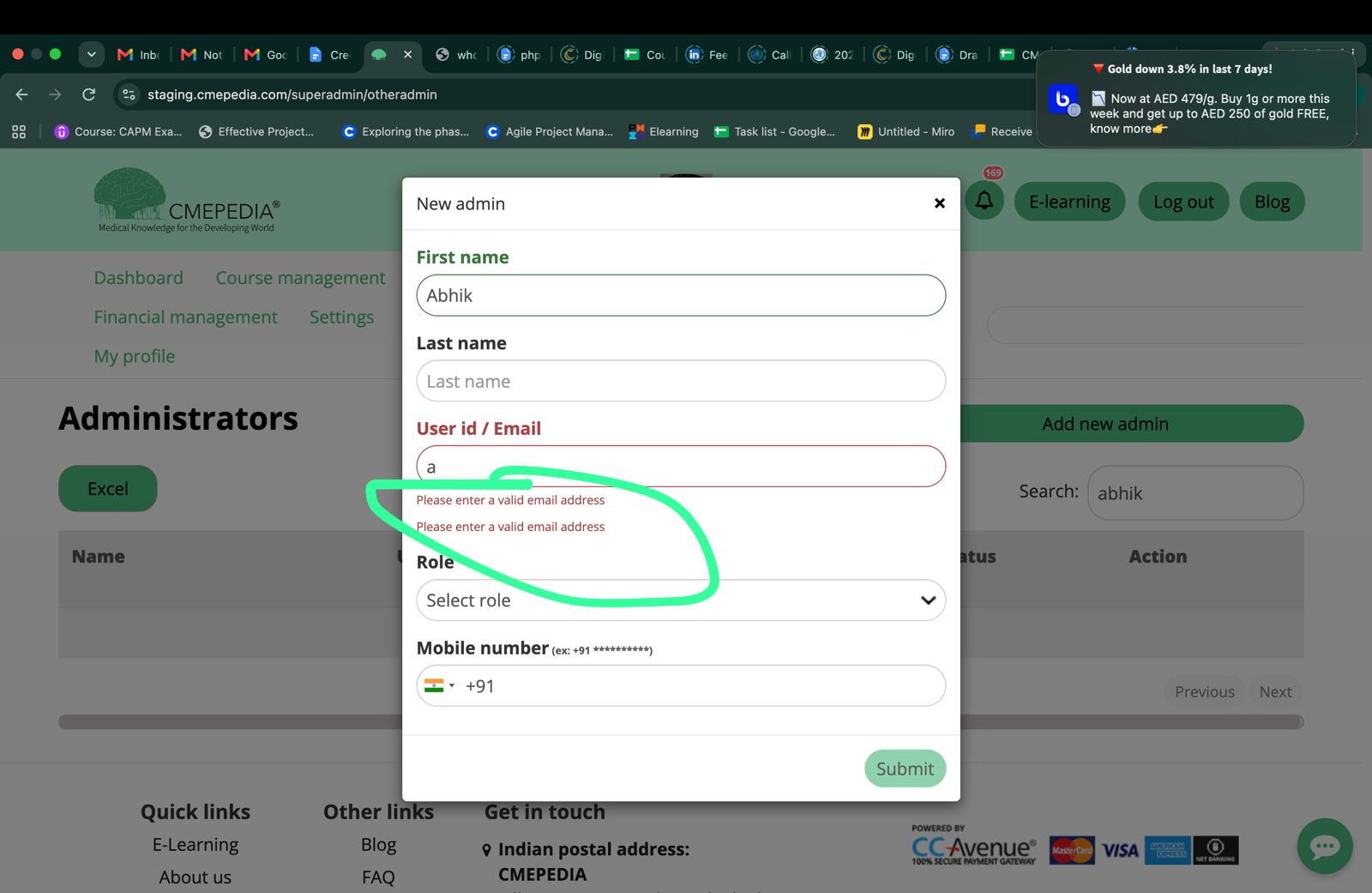Open the notifications bell icon
This screenshot has height=893, width=1372.
[x=984, y=201]
